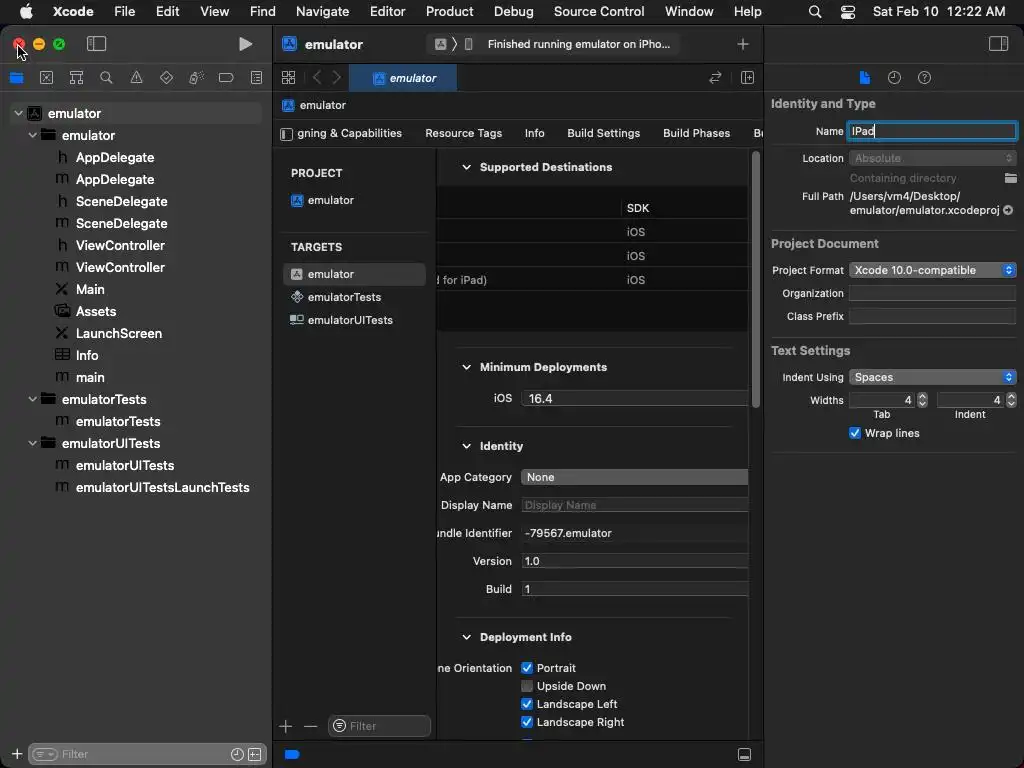Go forward with the editor right chevron

click(x=337, y=78)
